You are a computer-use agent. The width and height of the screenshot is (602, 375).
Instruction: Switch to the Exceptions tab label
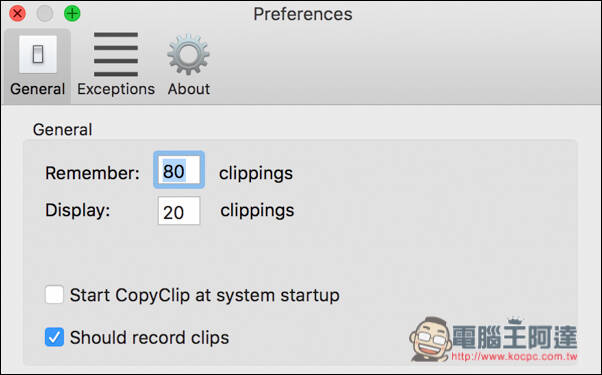[x=116, y=89]
